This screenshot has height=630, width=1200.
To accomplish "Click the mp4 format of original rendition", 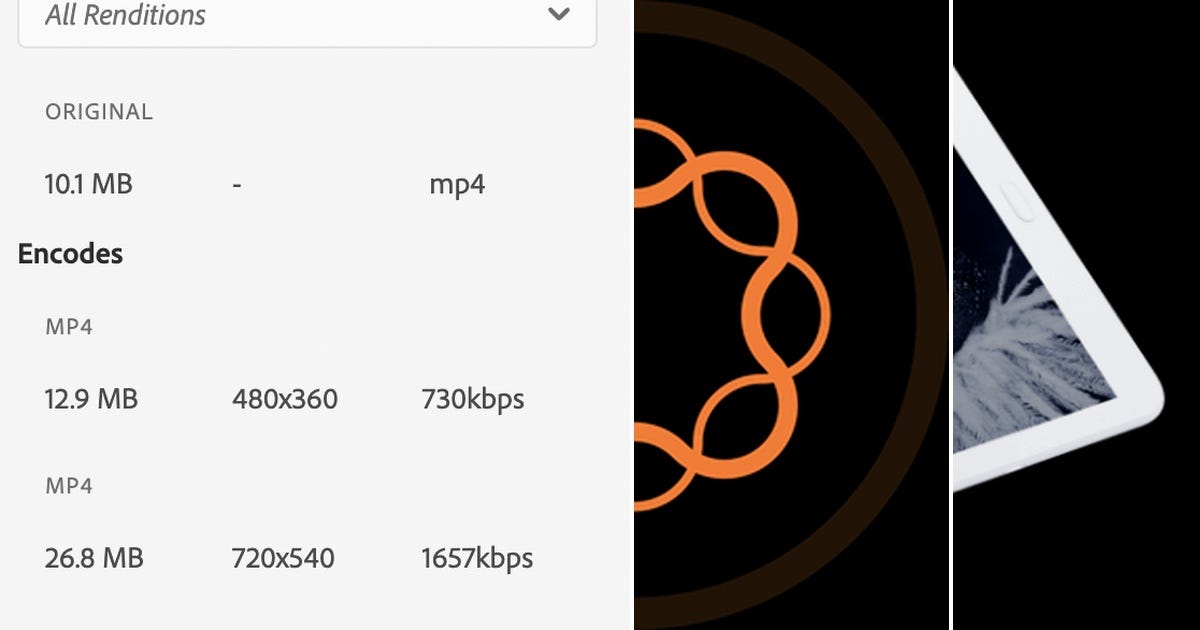I will pos(457,185).
